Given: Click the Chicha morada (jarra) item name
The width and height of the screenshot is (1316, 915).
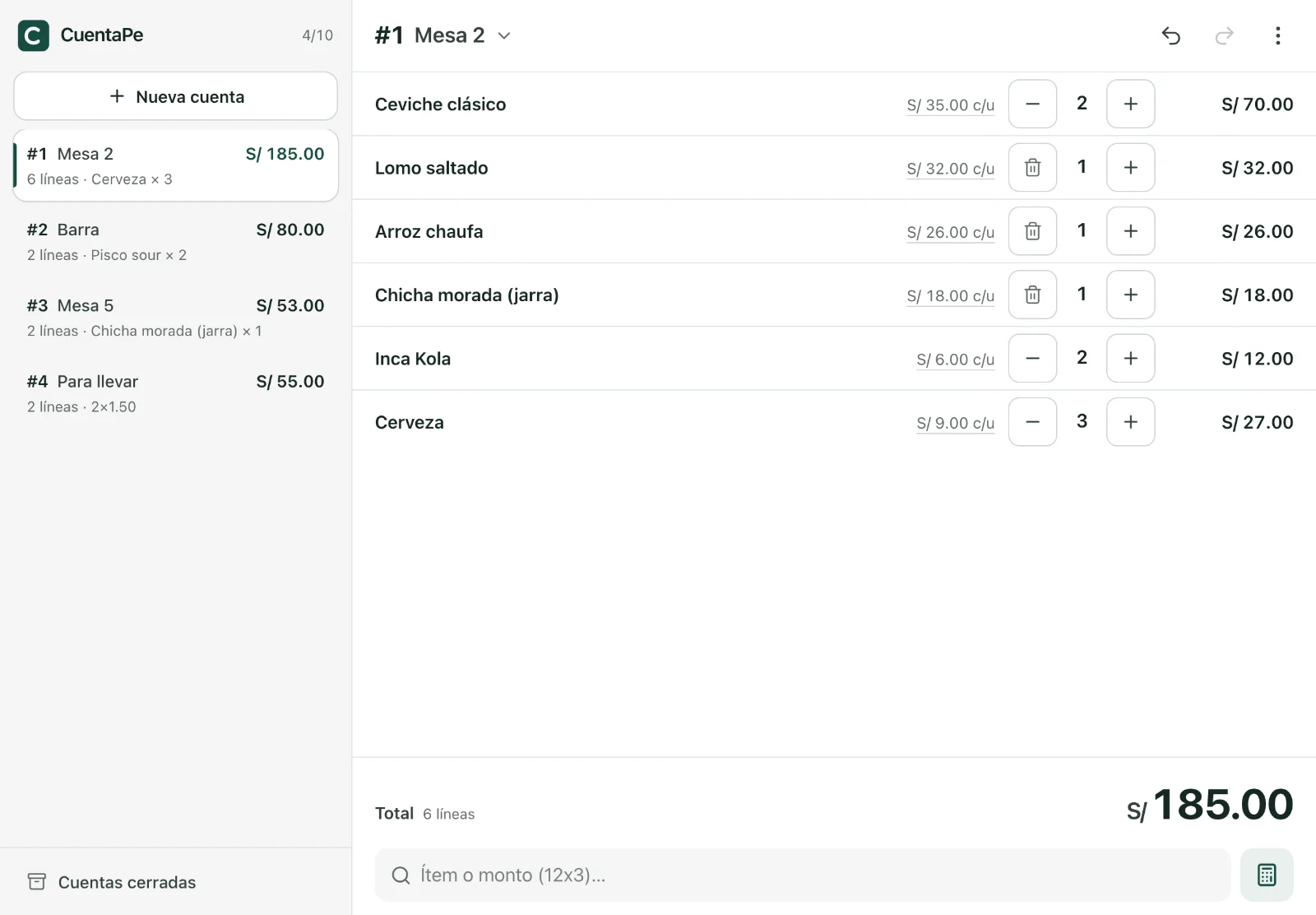Looking at the screenshot, I should 466,295.
